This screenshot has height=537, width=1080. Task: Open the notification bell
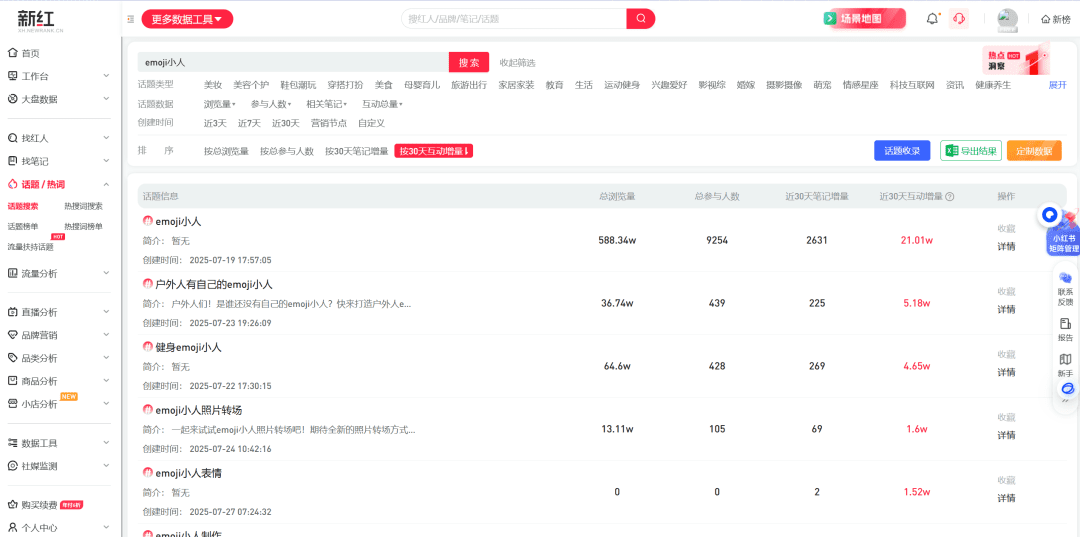click(933, 19)
